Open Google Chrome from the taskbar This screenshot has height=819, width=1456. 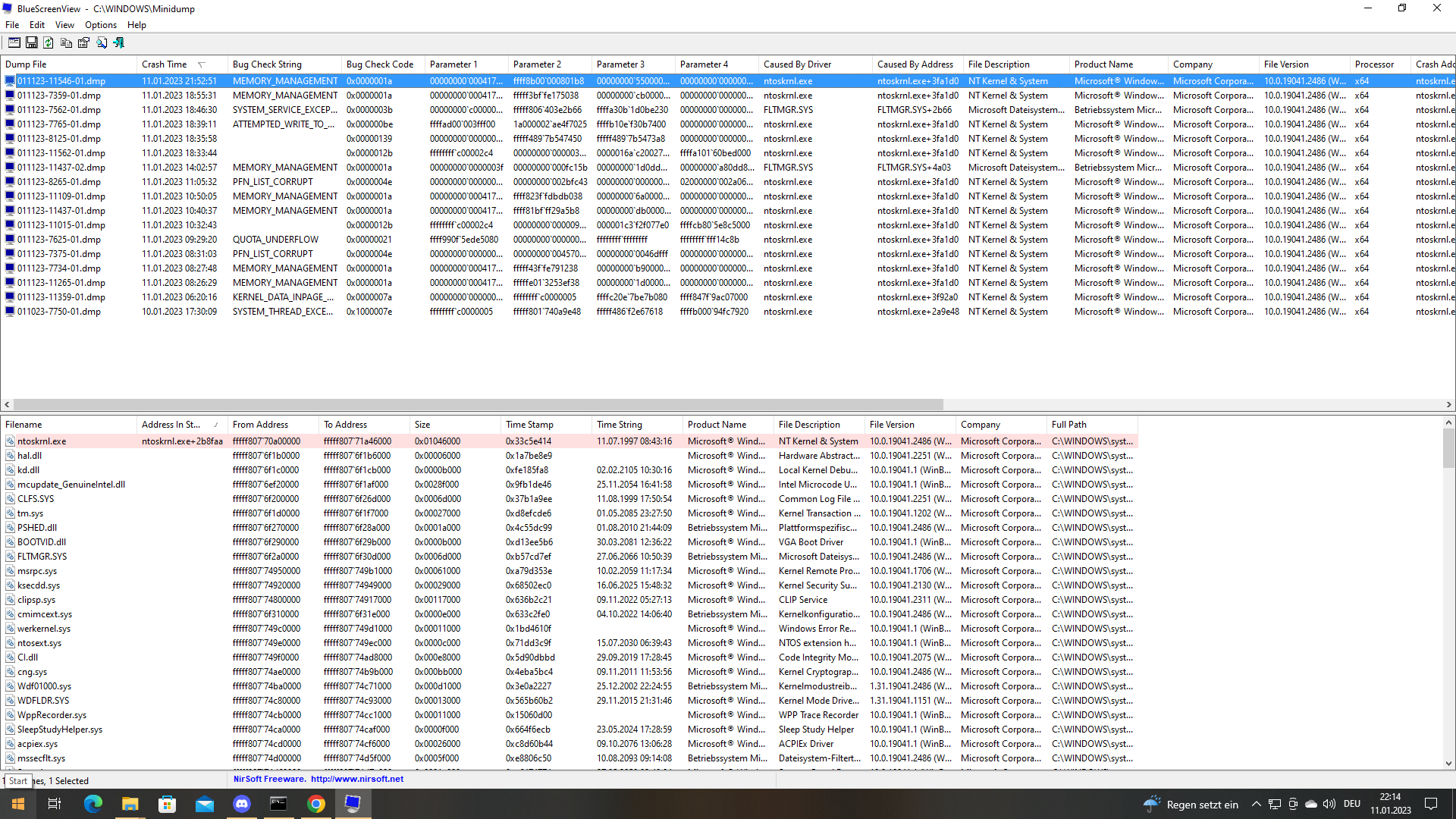(316, 804)
